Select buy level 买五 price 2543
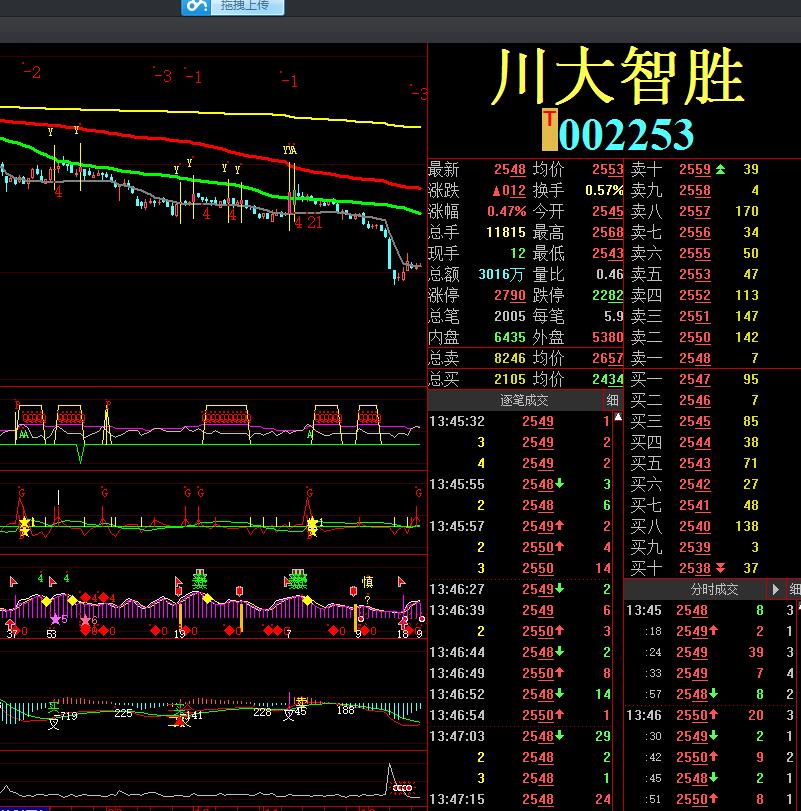Image resolution: width=801 pixels, height=811 pixels. [694, 463]
